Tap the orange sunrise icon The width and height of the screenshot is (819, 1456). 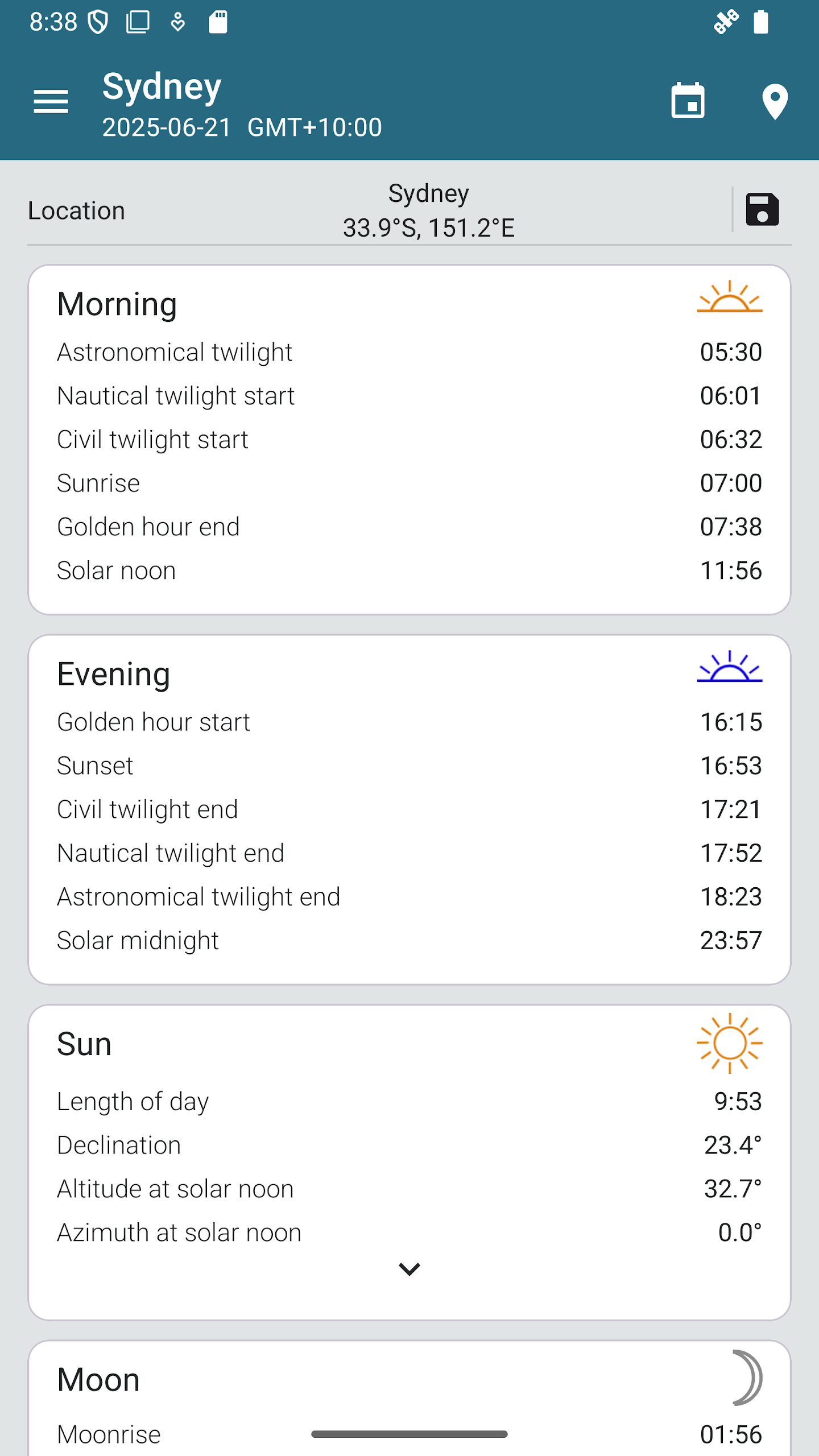click(x=730, y=297)
